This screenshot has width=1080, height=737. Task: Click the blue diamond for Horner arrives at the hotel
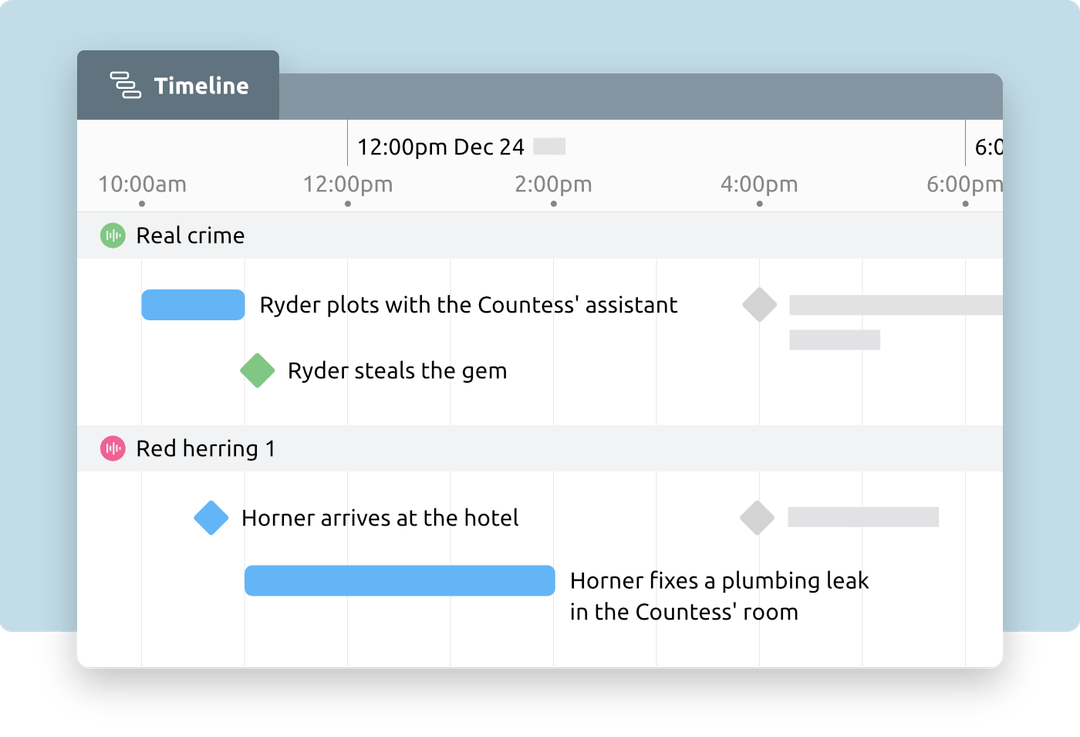click(211, 518)
